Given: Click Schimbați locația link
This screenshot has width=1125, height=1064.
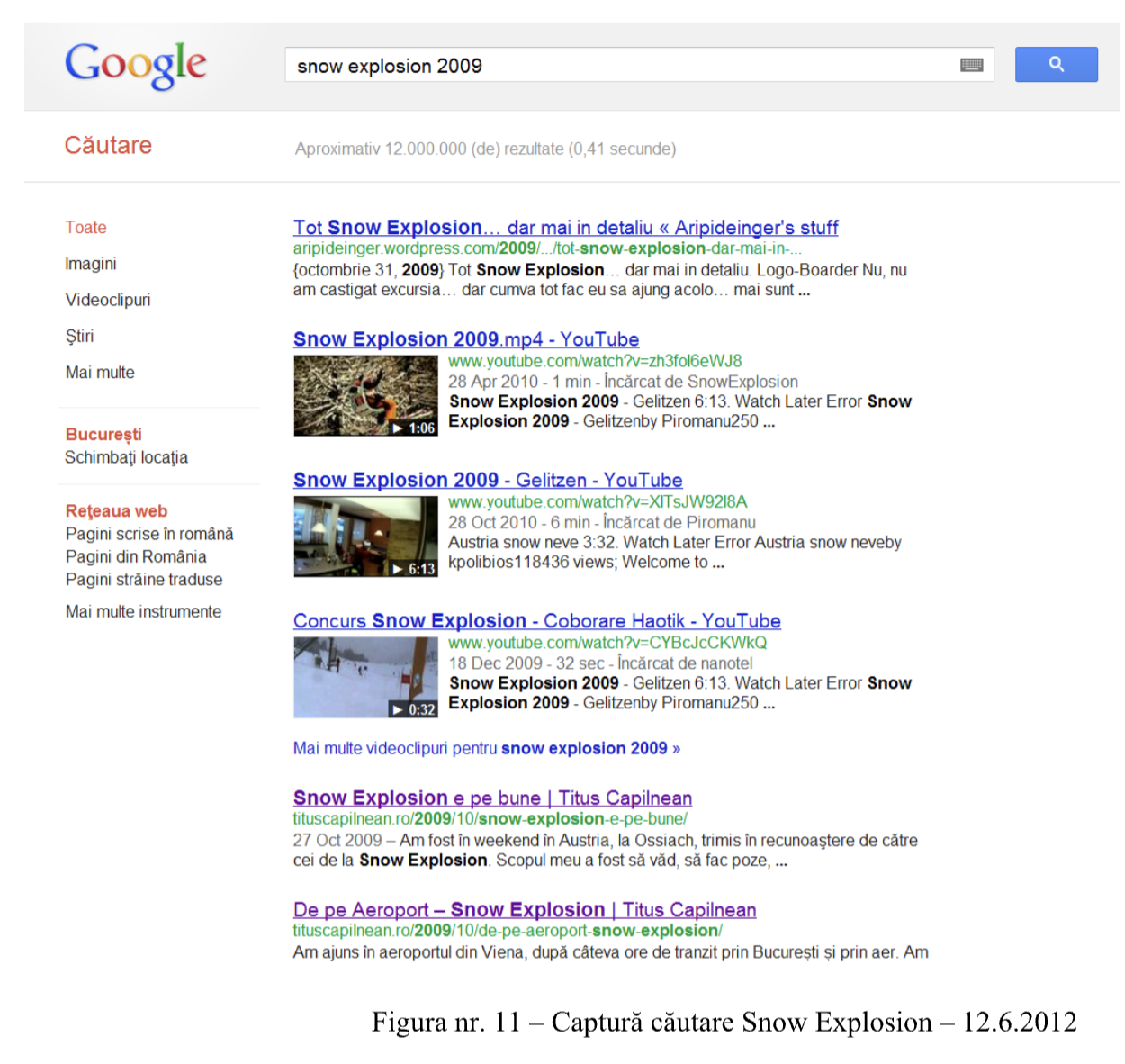Looking at the screenshot, I should tap(126, 457).
